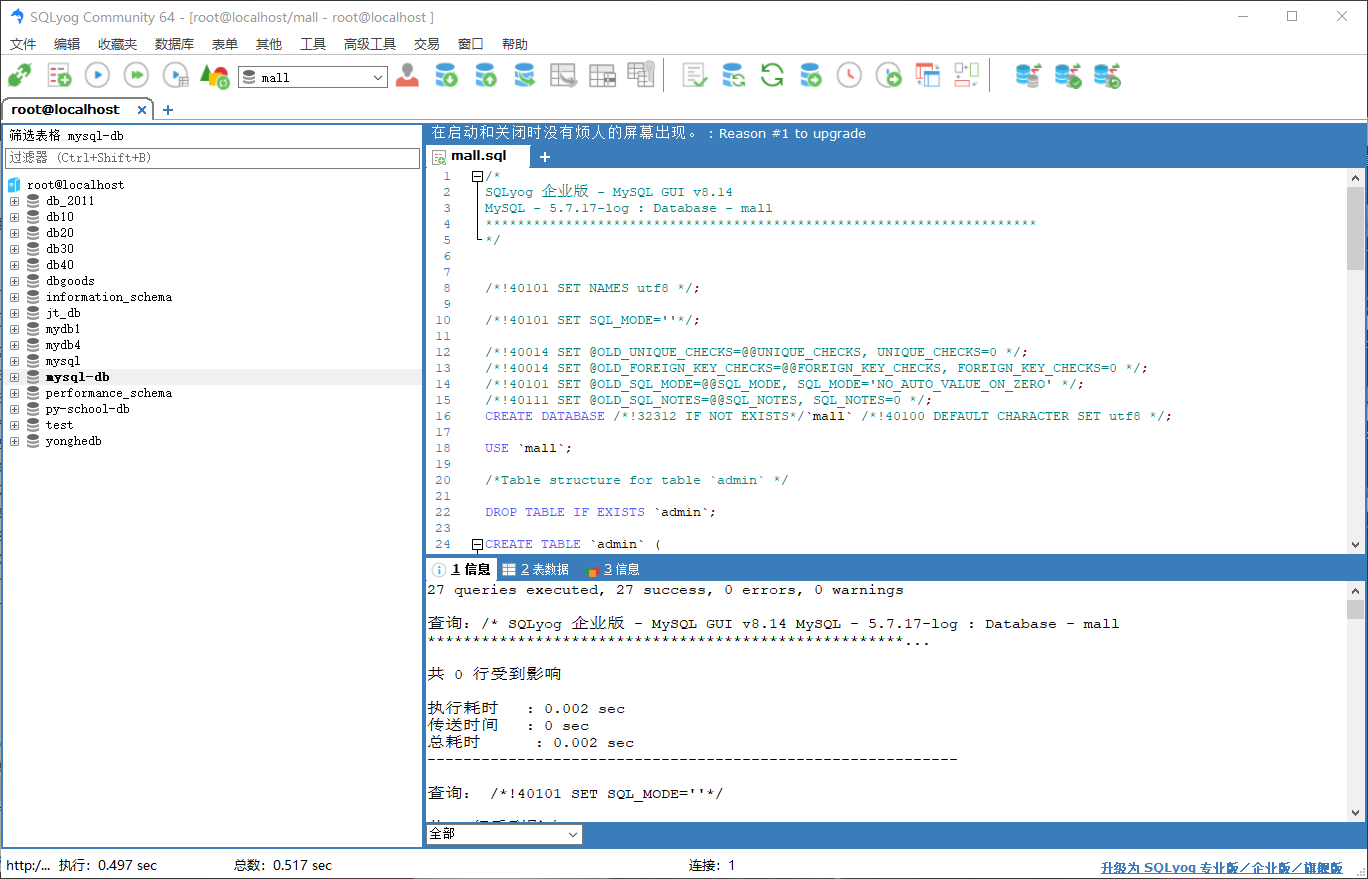Open the 收藏夹 menu
Image resolution: width=1368 pixels, height=879 pixels.
[117, 44]
